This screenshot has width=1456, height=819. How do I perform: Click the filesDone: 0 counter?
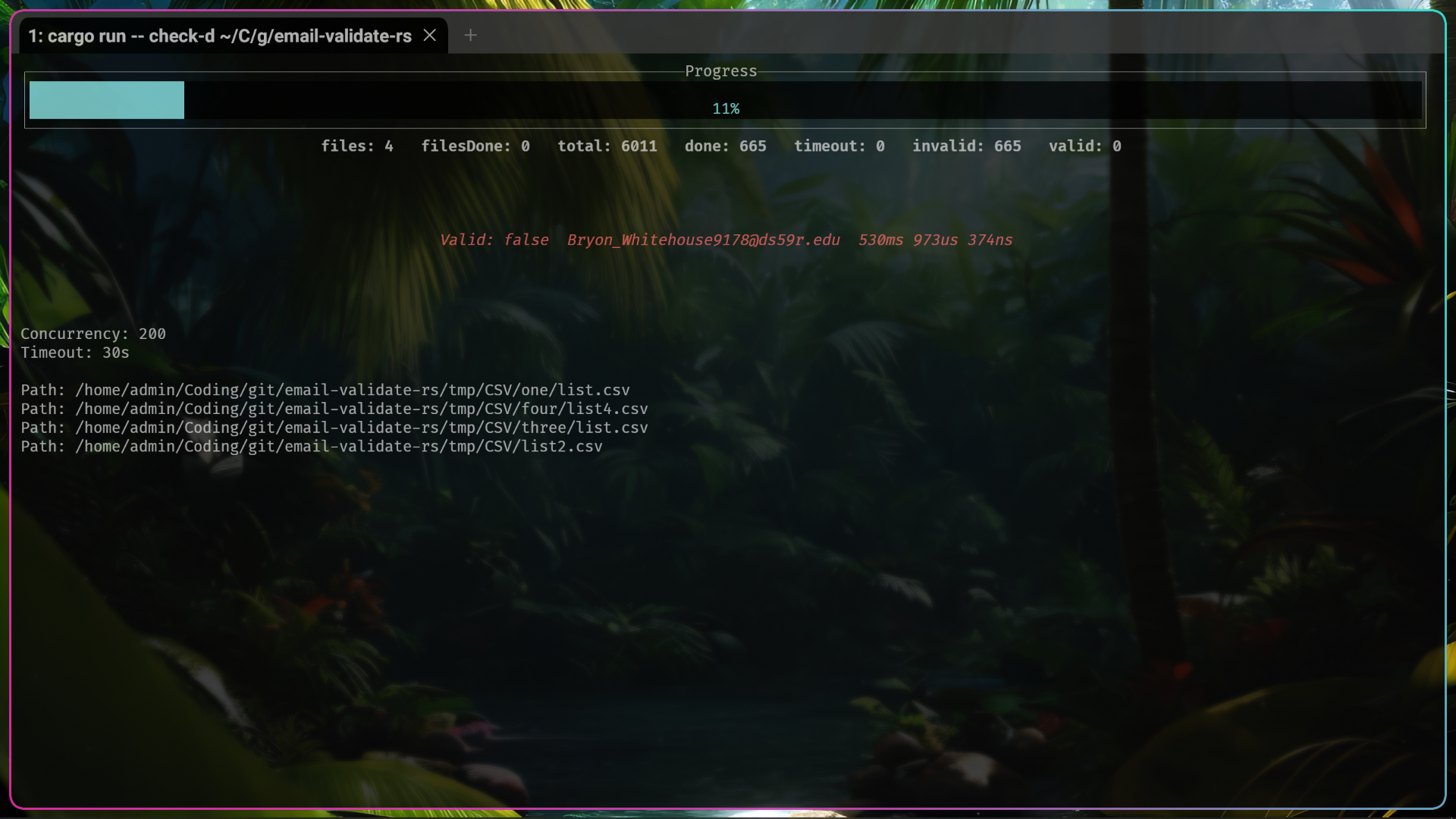tap(475, 146)
